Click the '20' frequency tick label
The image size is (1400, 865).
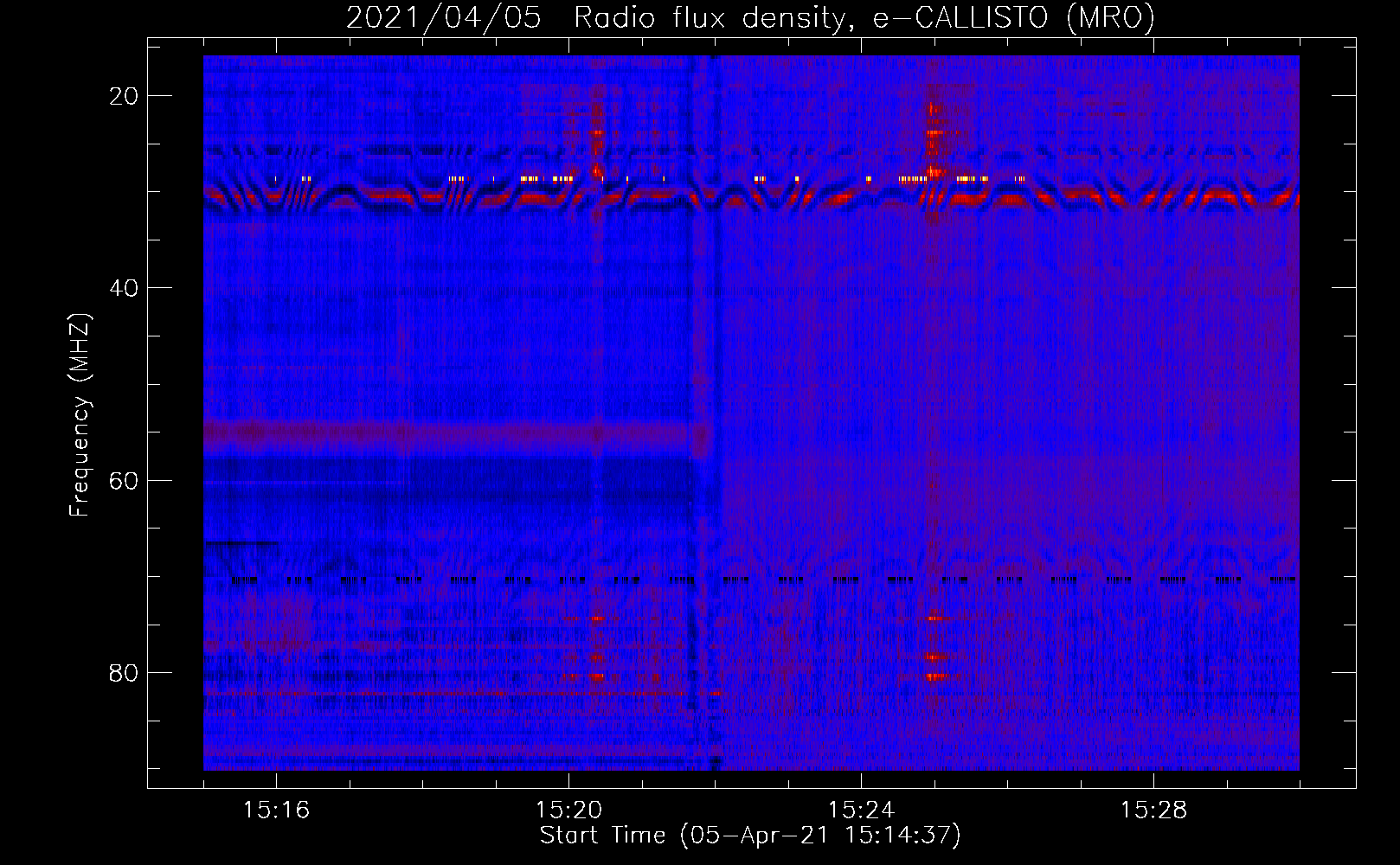(124, 96)
